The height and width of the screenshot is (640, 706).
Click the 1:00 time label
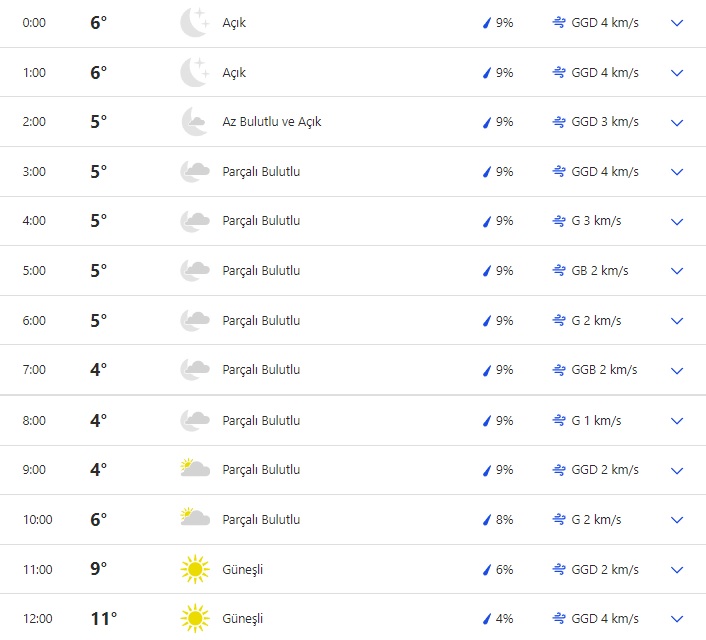pos(35,73)
